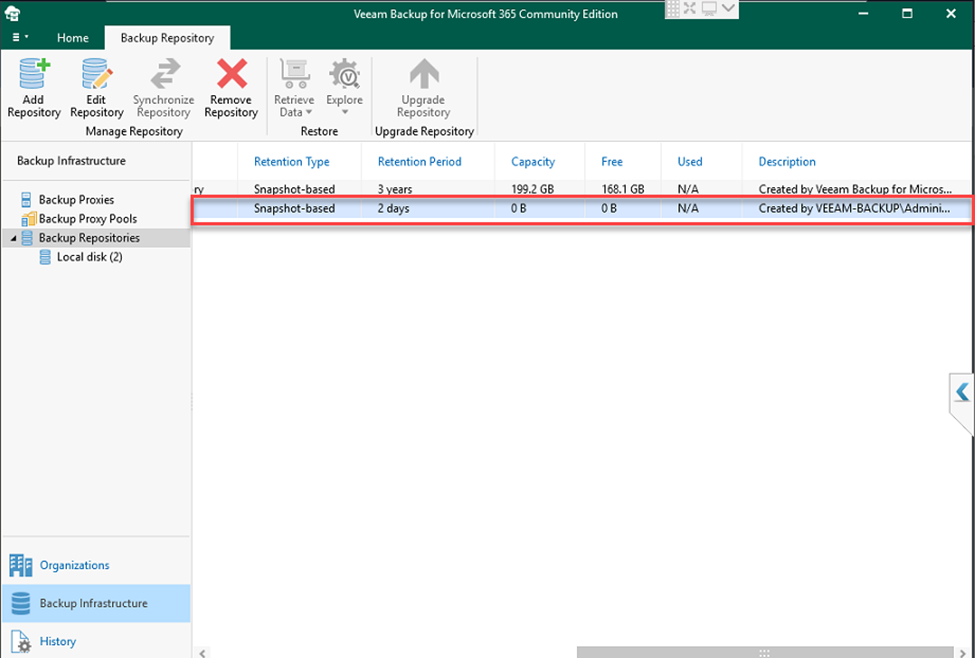Sort repositories by Retention Period column
The height and width of the screenshot is (658, 975).
click(x=419, y=161)
